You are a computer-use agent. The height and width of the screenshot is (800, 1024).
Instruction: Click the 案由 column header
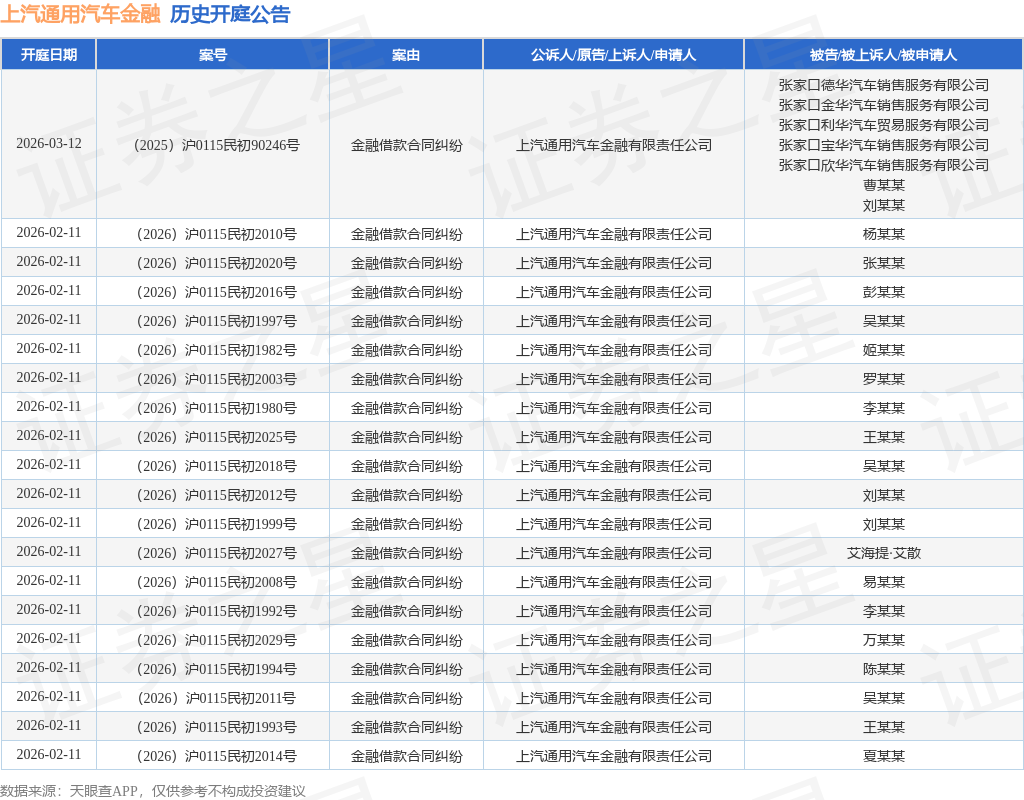pyautogui.click(x=405, y=55)
